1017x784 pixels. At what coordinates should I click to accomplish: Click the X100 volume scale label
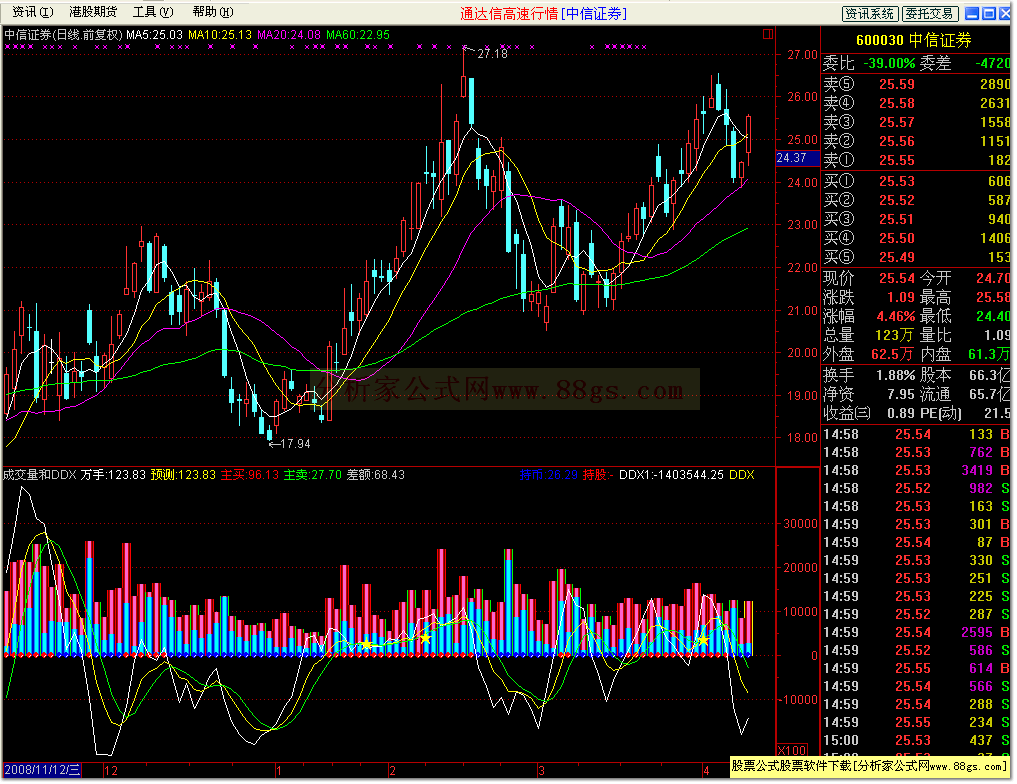coord(792,751)
